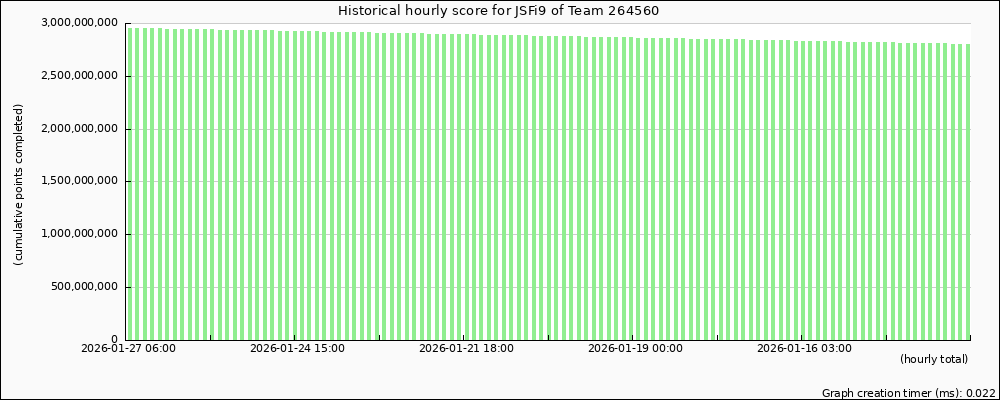Image resolution: width=1000 pixels, height=400 pixels.
Task: Click the Graph creation timer text
Action: pos(907,393)
